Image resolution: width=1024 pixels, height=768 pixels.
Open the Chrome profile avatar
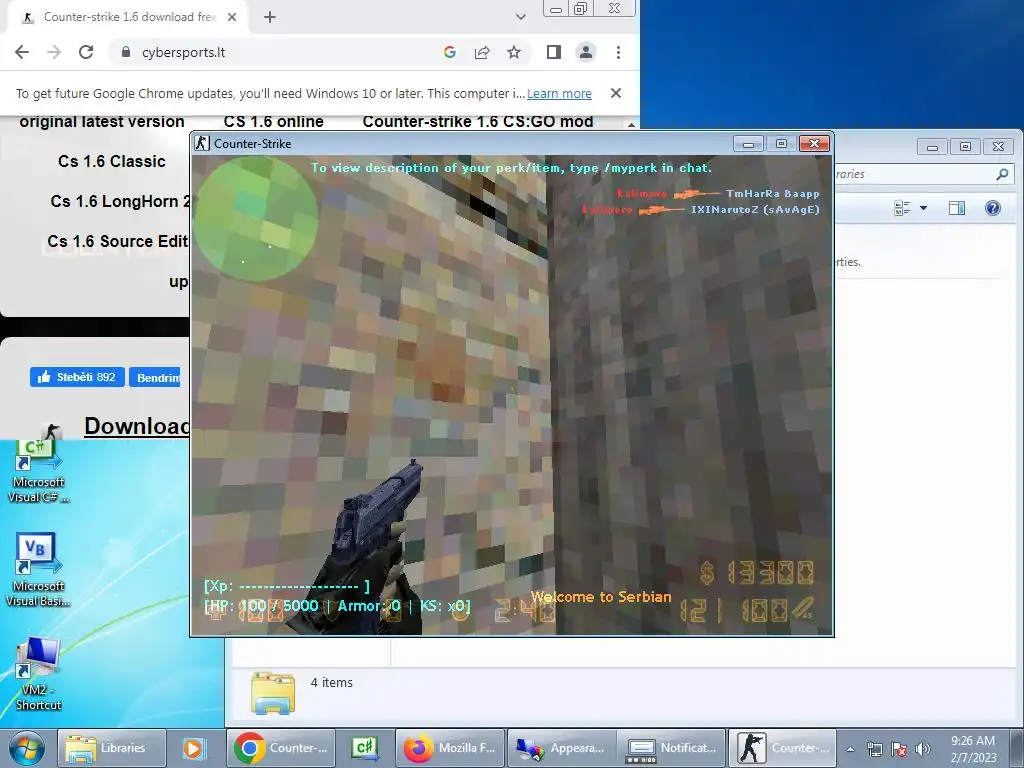click(586, 52)
